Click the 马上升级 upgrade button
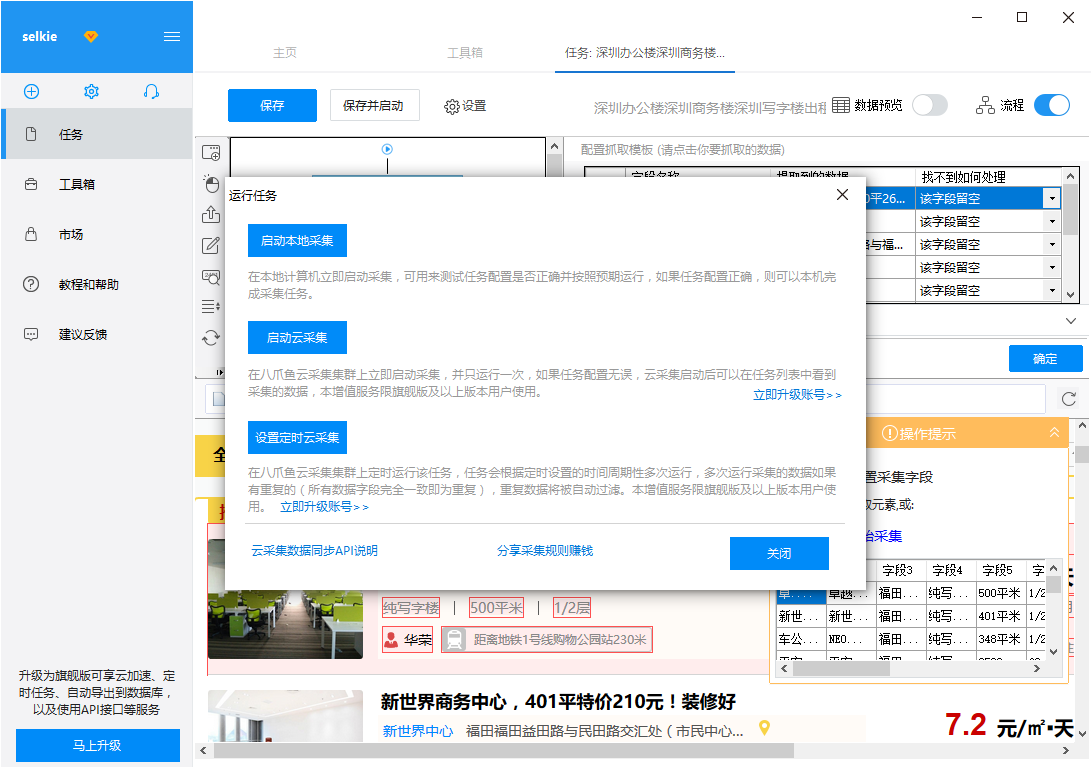1092x768 pixels. 98,746
